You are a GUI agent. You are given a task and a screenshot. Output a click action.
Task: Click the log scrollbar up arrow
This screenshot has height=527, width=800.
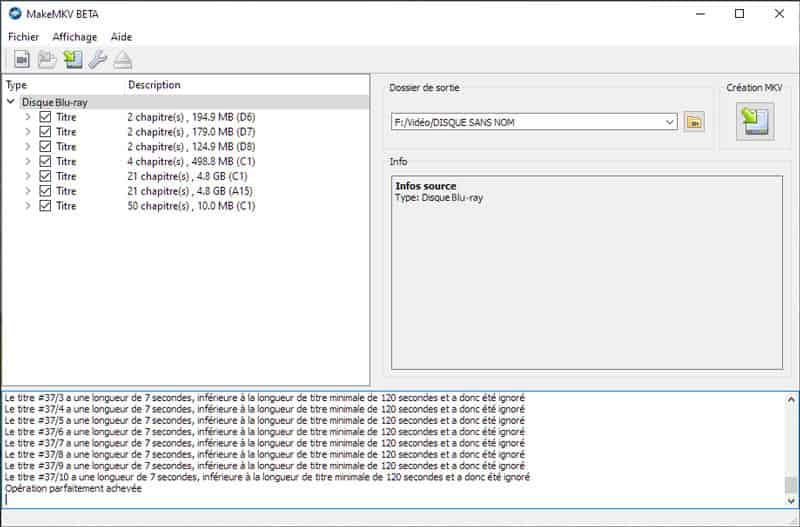tap(791, 399)
